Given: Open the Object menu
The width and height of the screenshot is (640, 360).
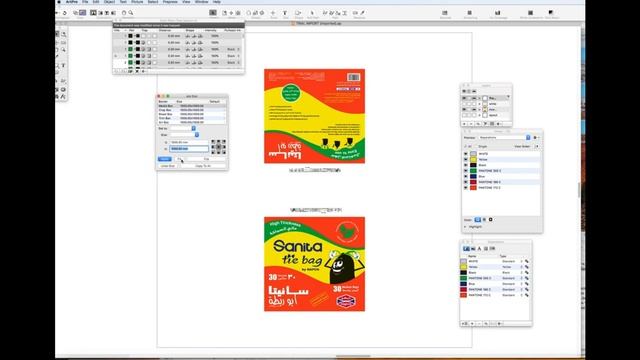Looking at the screenshot, I should click(109, 2).
